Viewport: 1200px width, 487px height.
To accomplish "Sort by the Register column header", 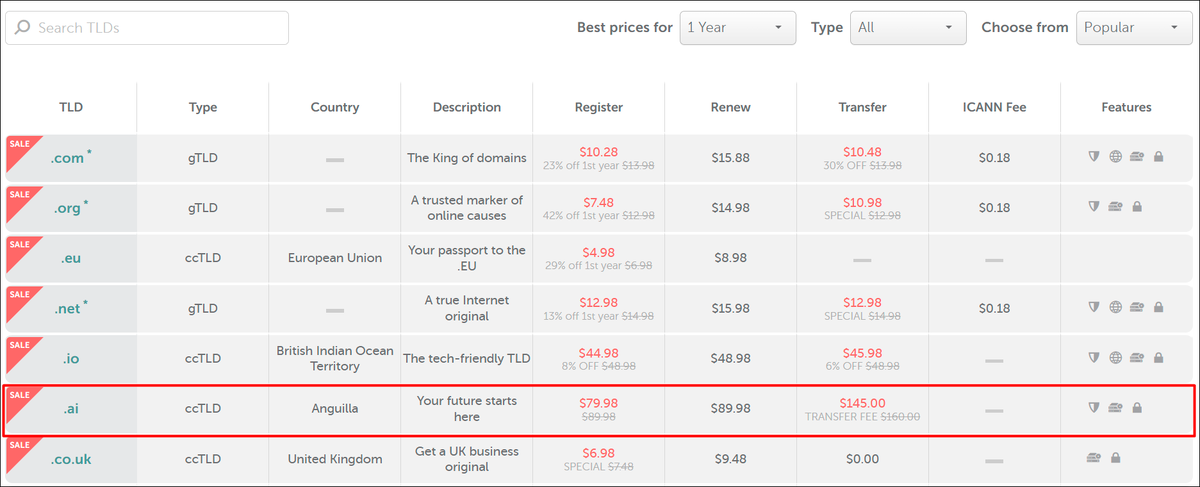I will [598, 107].
